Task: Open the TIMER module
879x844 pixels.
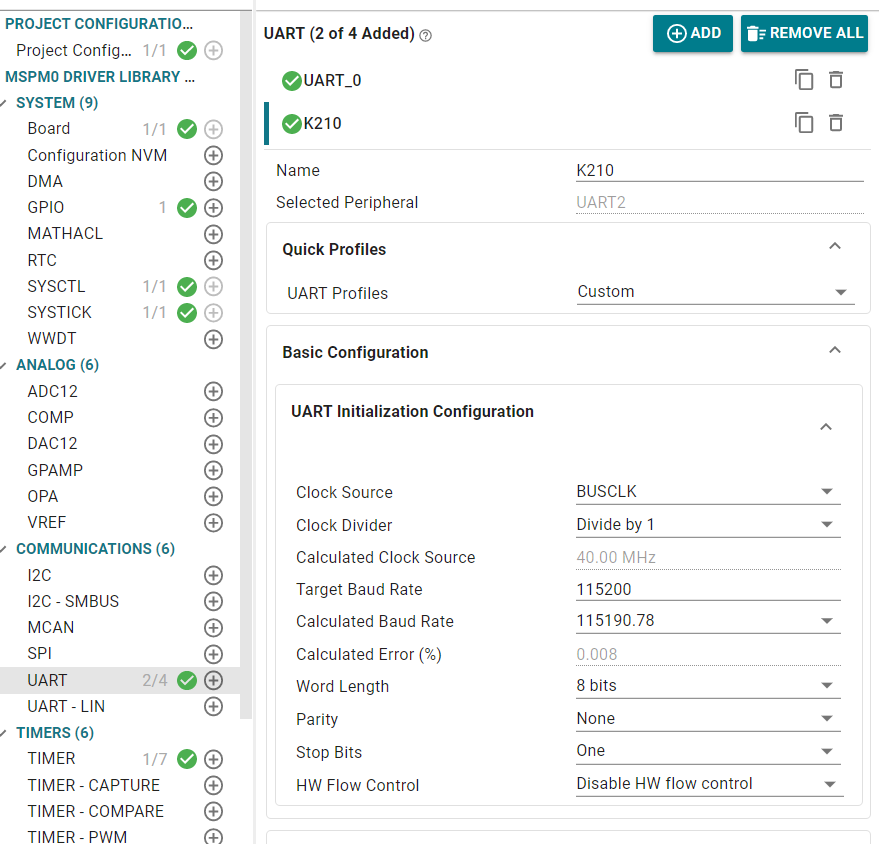Action: point(51,759)
